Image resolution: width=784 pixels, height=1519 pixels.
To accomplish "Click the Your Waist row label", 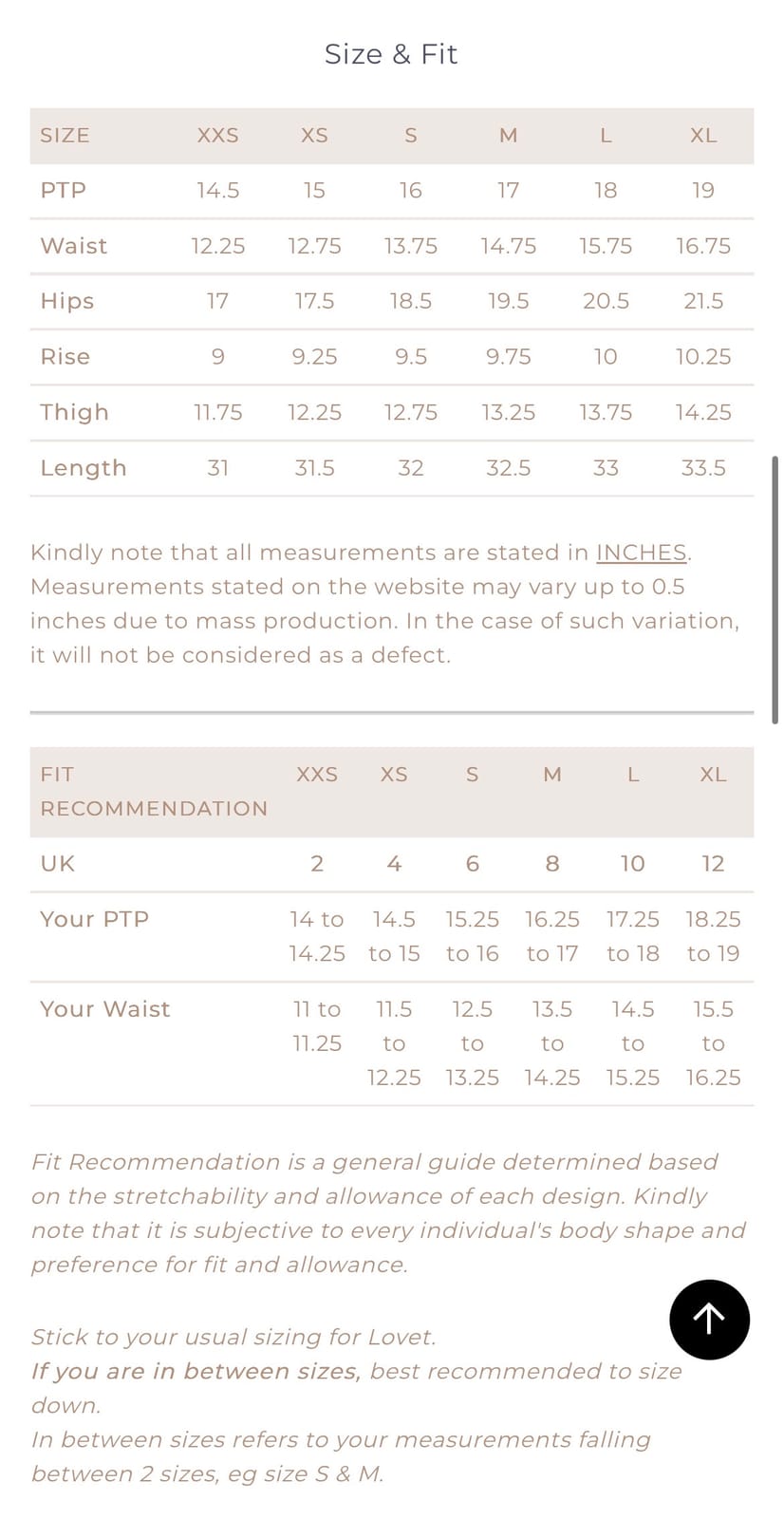I will coord(105,1009).
